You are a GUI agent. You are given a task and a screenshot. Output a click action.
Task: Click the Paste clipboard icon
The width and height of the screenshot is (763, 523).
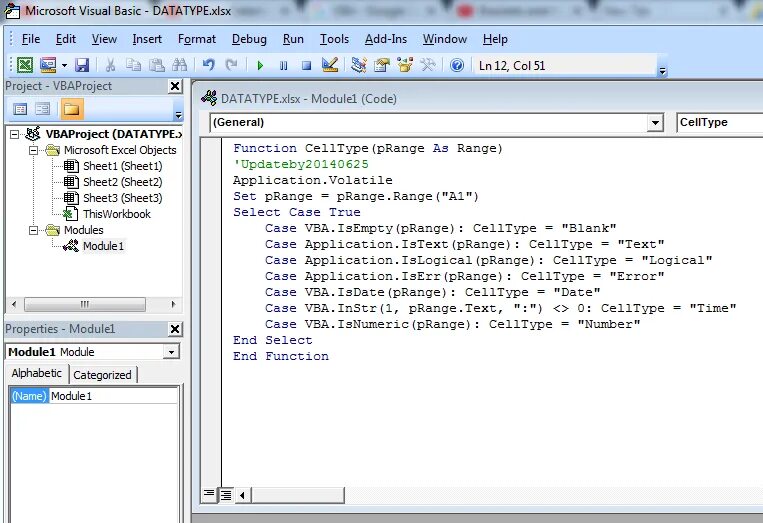coord(156,65)
